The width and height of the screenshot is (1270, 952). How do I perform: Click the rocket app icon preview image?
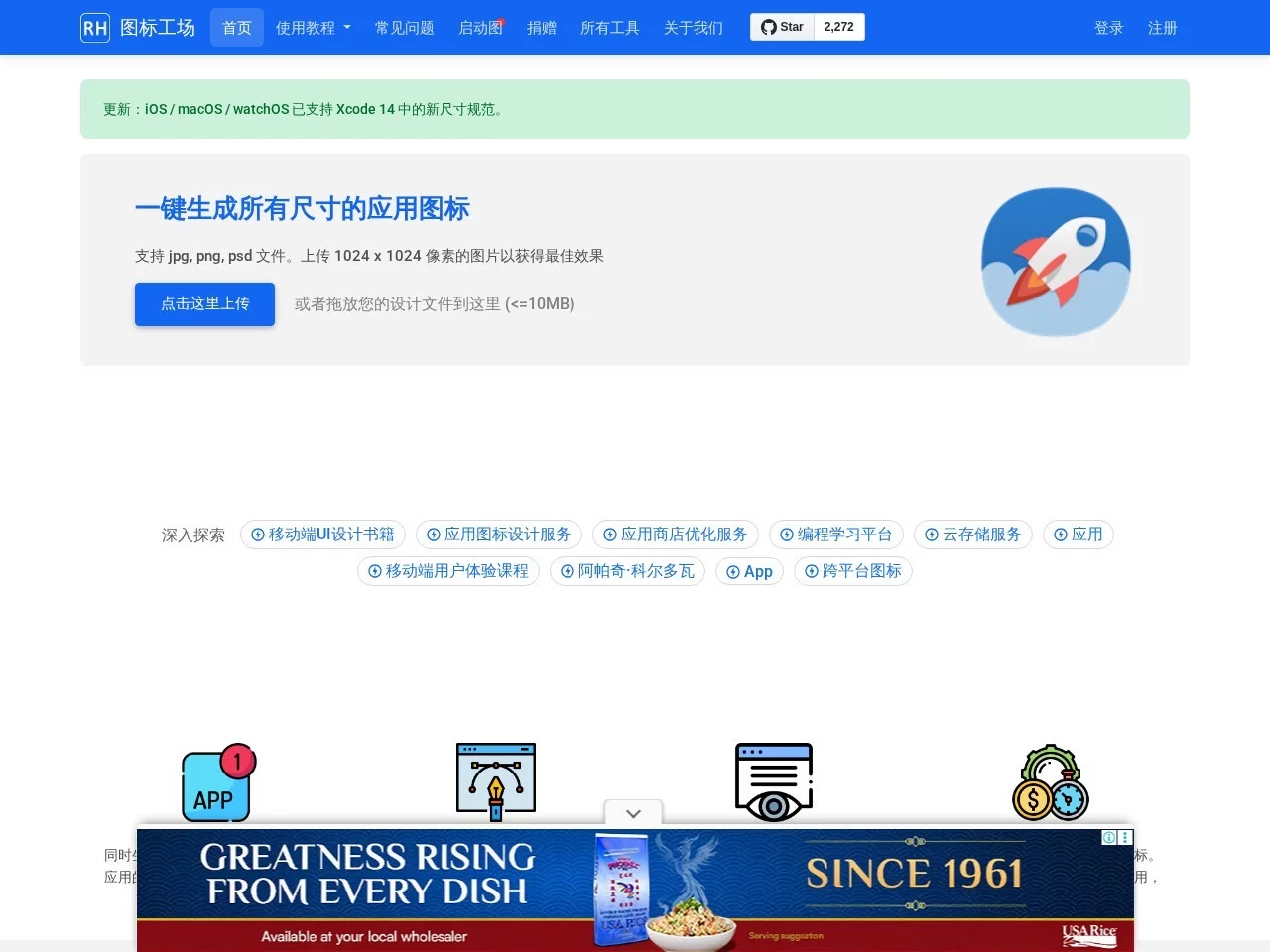click(1056, 262)
